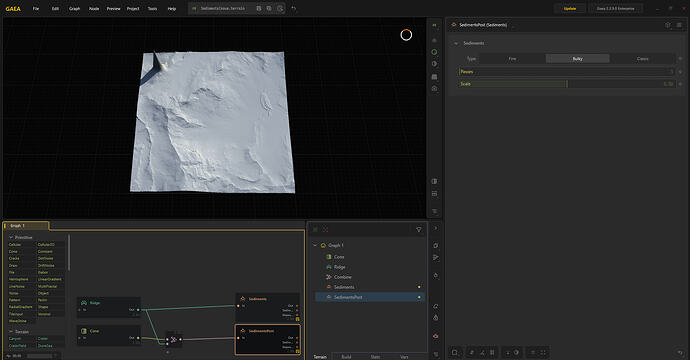Open the Edit menu
The height and width of the screenshot is (360, 690).
pos(55,8)
